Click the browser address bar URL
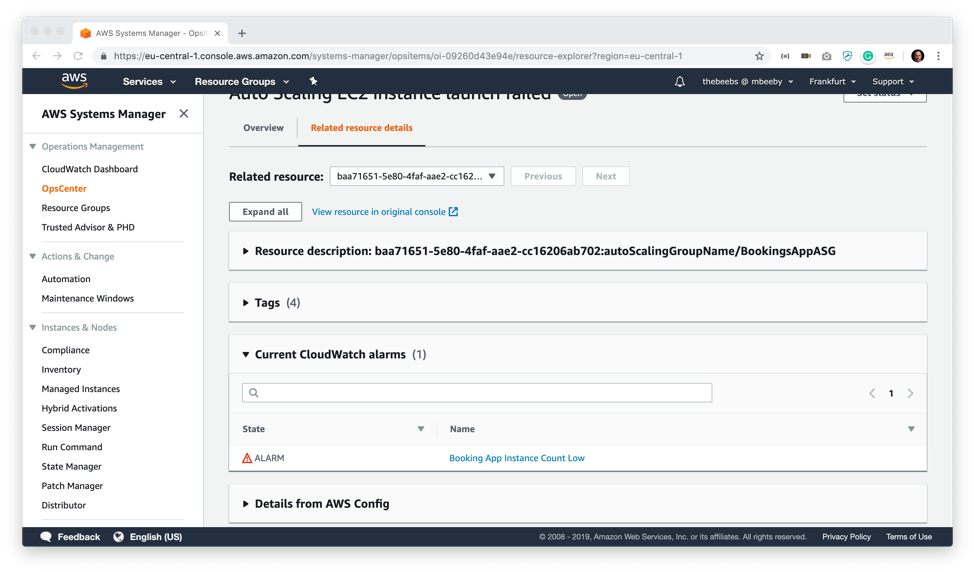The height and width of the screenshot is (572, 974). pos(398,56)
